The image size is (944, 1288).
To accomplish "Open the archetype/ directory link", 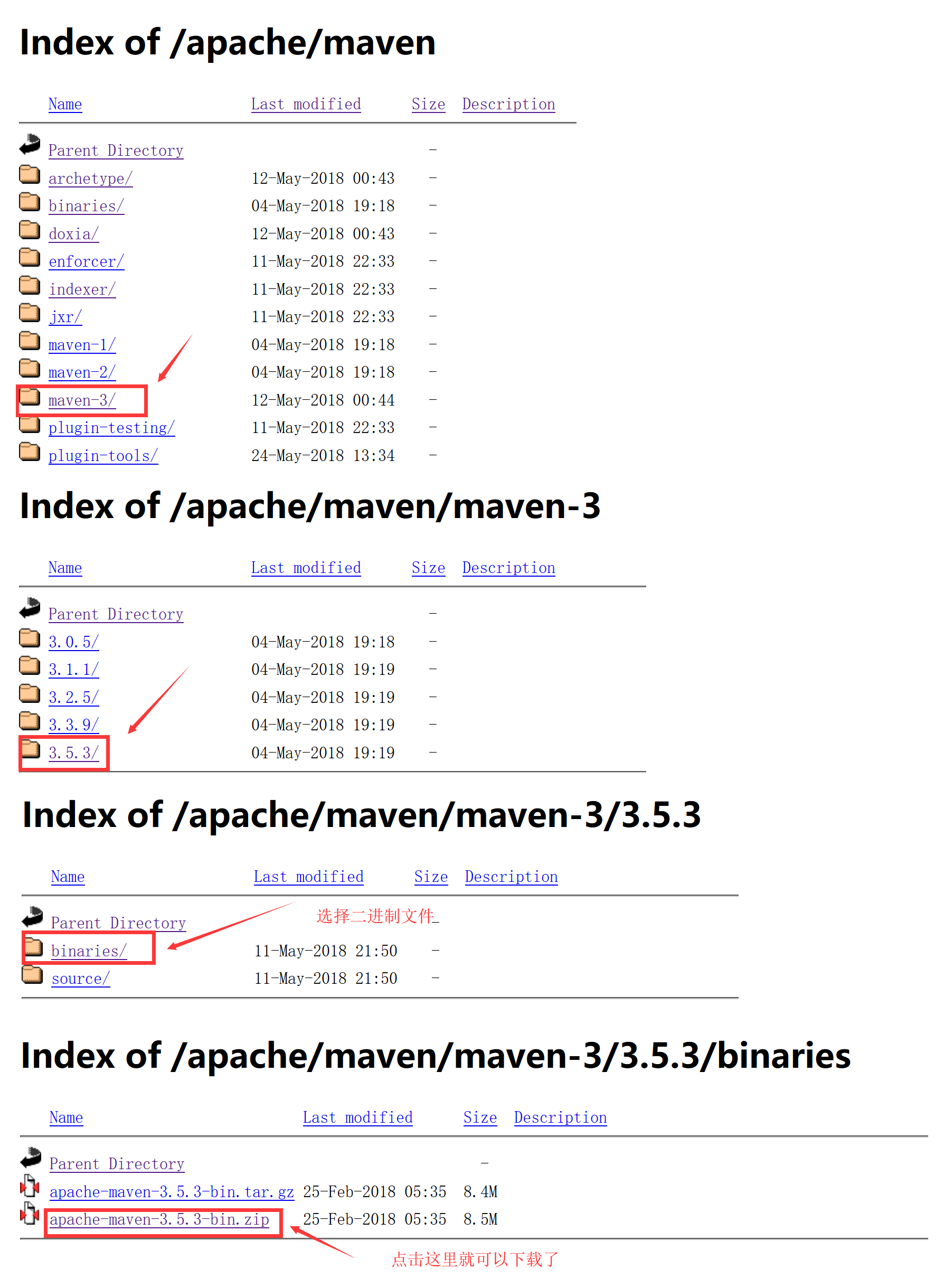I will coord(90,179).
